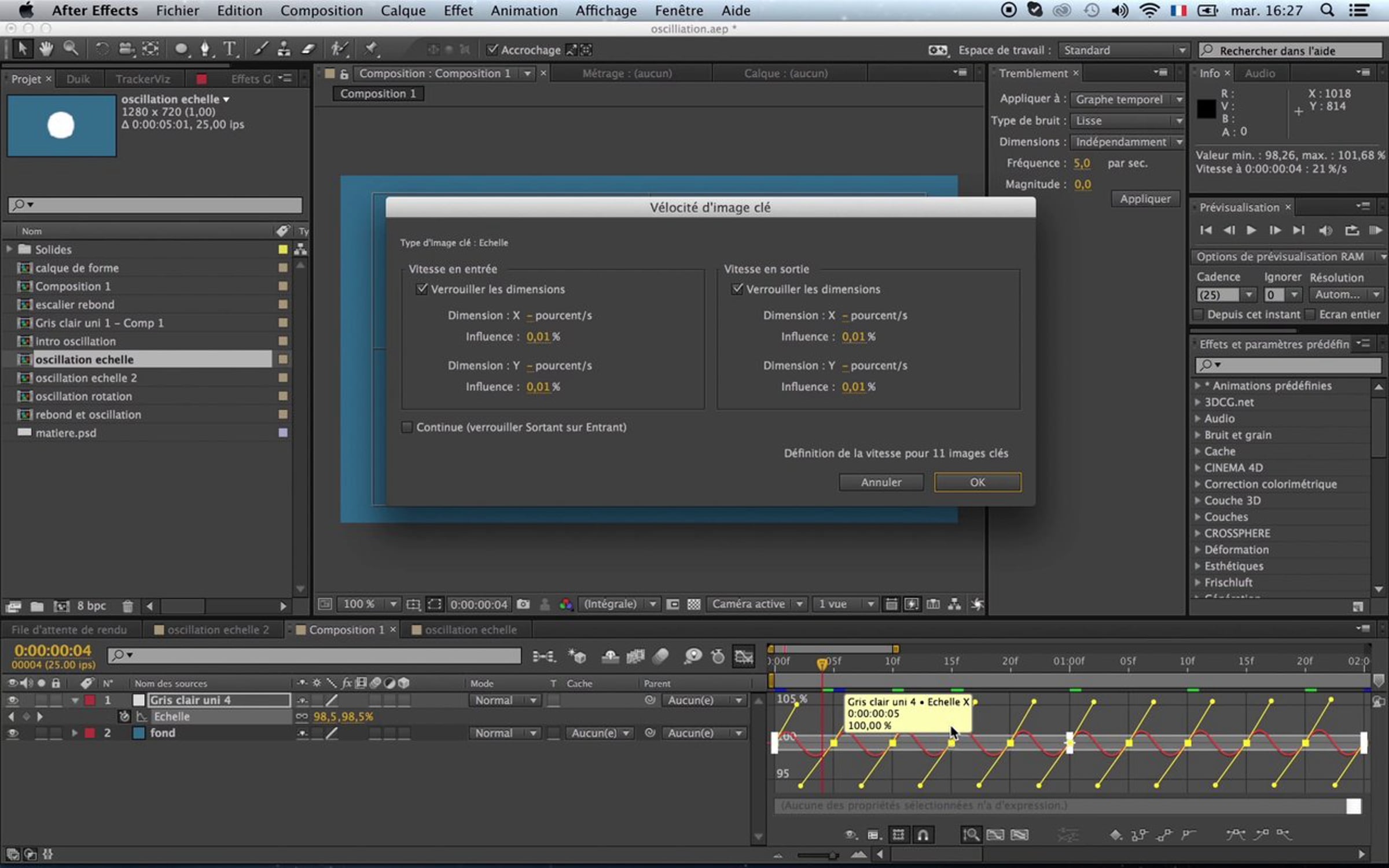Screen dimensions: 1389x868
Task: Enable Depuis cet instant checkbox
Action: pyautogui.click(x=1199, y=314)
